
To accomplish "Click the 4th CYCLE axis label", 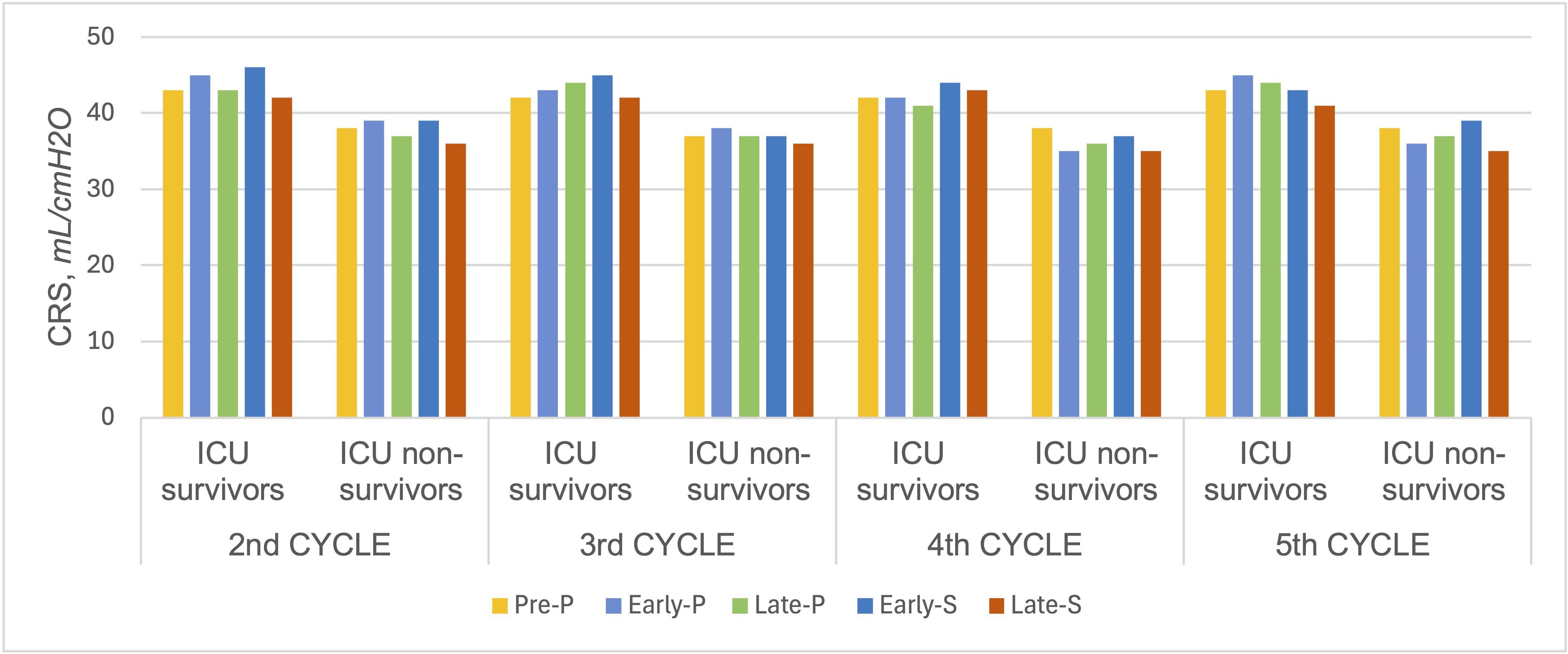I will click(x=1004, y=545).
